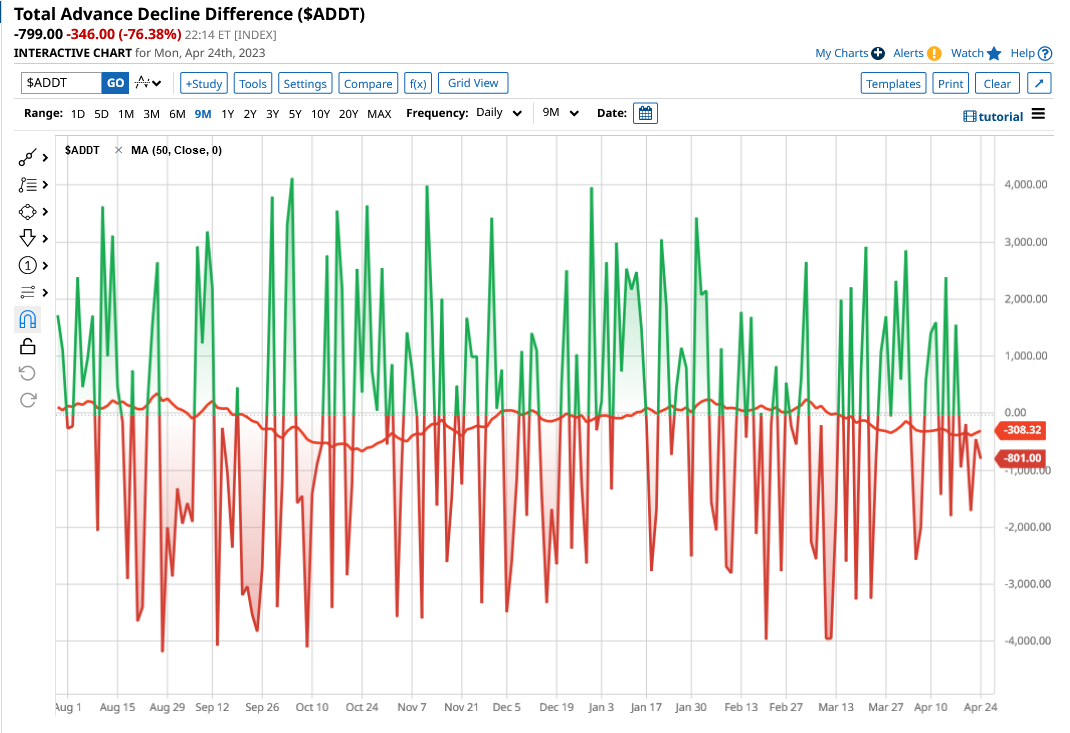This screenshot has height=733, width=1070.
Task: Select the numbered circle annotation tool
Action: pyautogui.click(x=28, y=265)
